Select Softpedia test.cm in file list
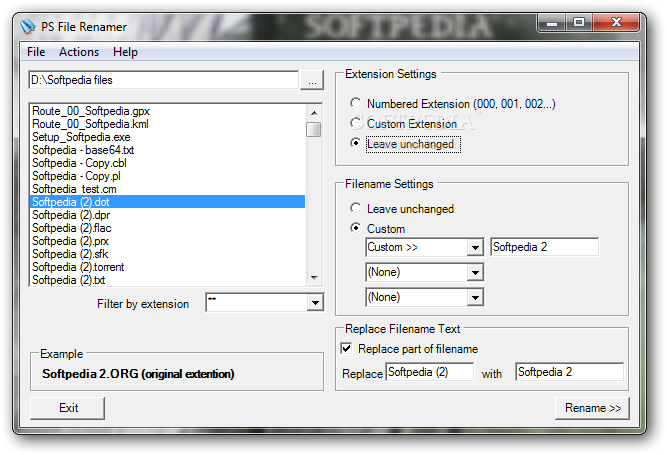The height and width of the screenshot is (455, 667). coord(168,189)
